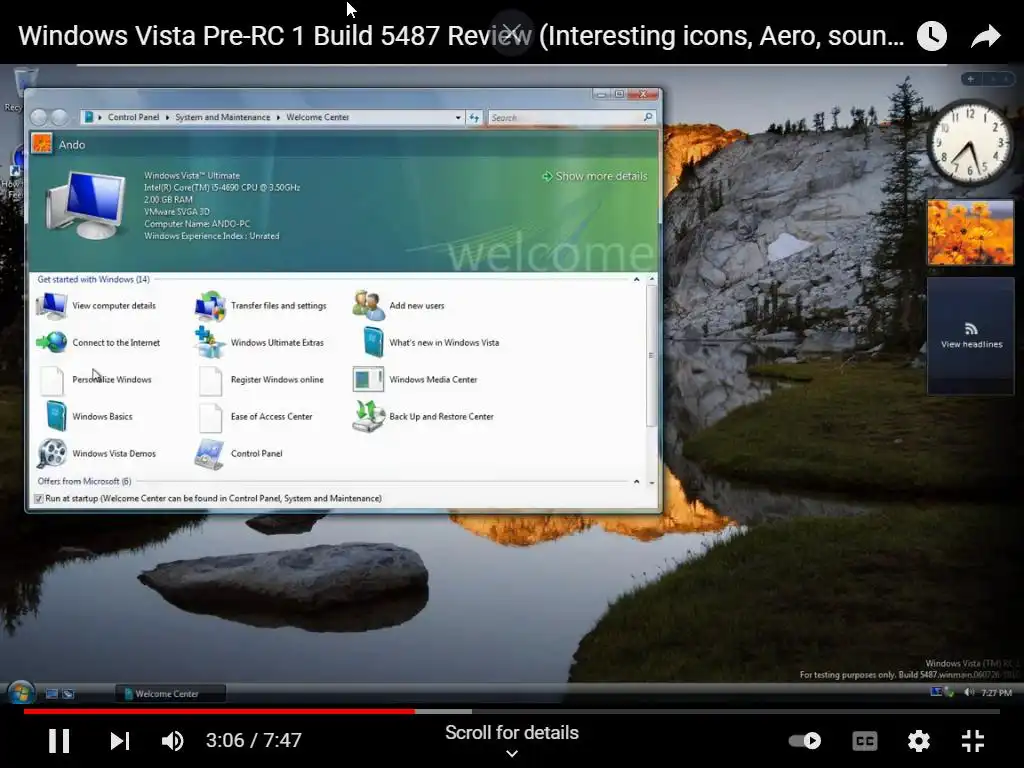Click the Explorer Forward arrow button
The width and height of the screenshot is (1024, 768).
coord(59,117)
